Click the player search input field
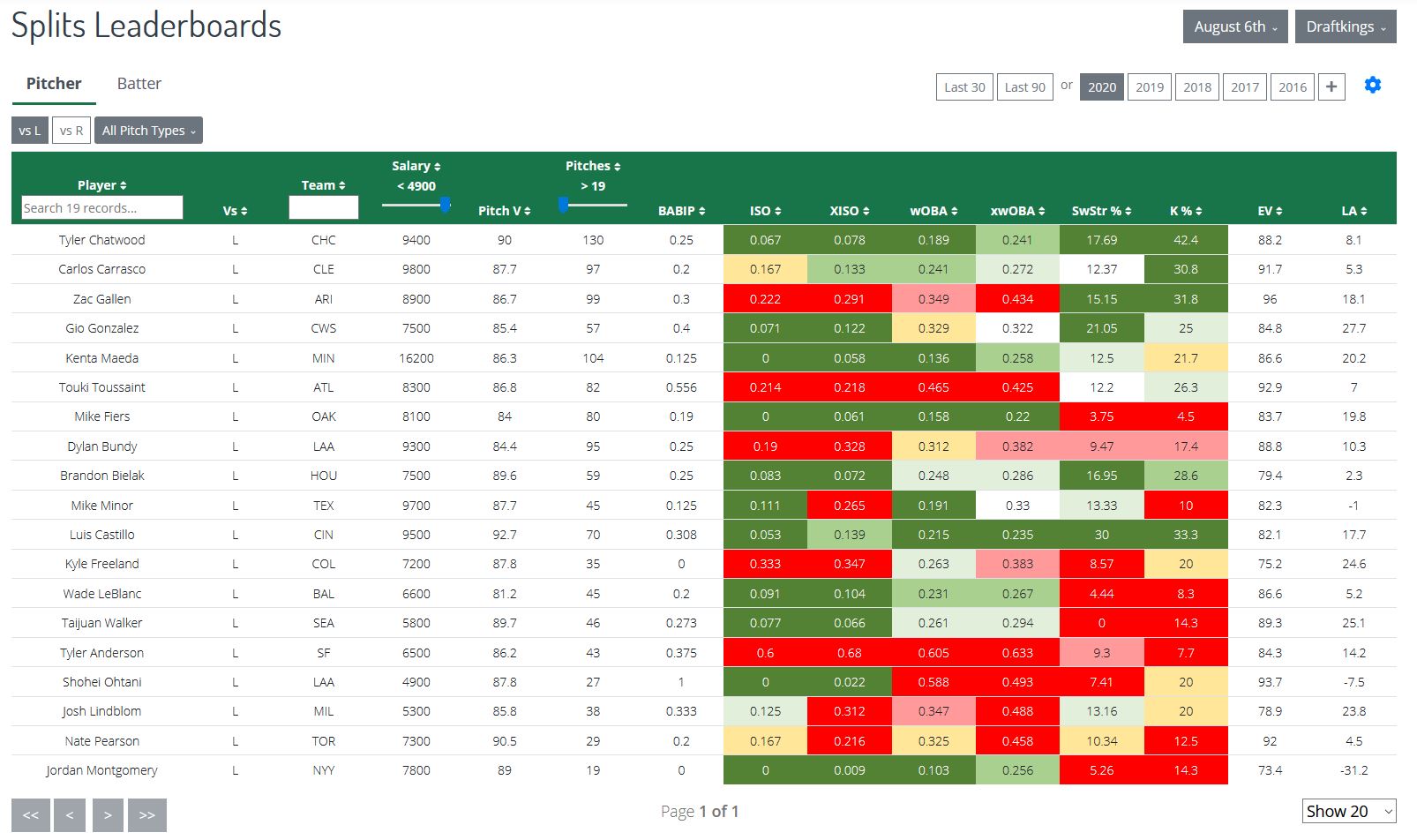This screenshot has width=1417, height=840. (101, 208)
